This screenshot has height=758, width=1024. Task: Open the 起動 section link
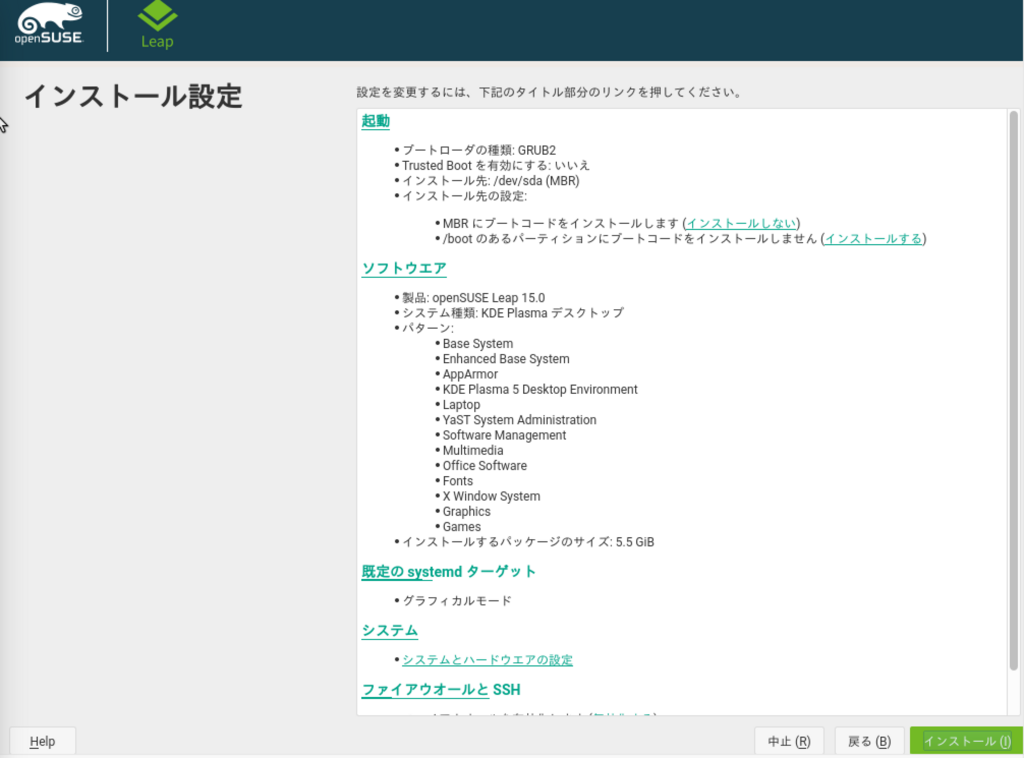(376, 121)
